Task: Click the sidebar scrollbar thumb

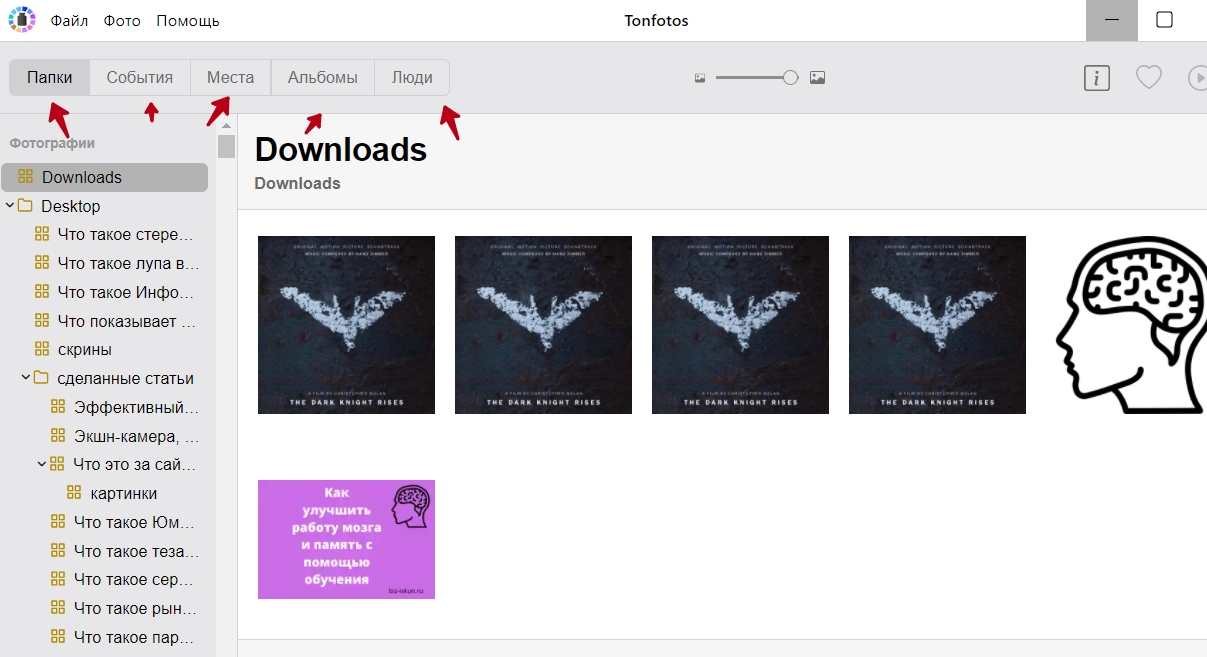Action: tap(226, 147)
